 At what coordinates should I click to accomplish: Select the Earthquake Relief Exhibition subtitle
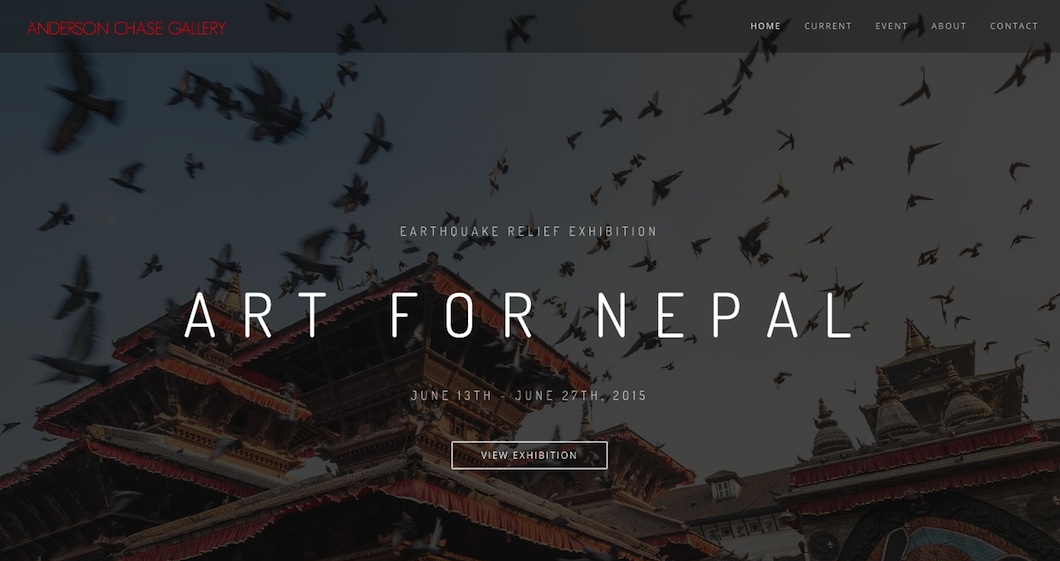pos(529,231)
